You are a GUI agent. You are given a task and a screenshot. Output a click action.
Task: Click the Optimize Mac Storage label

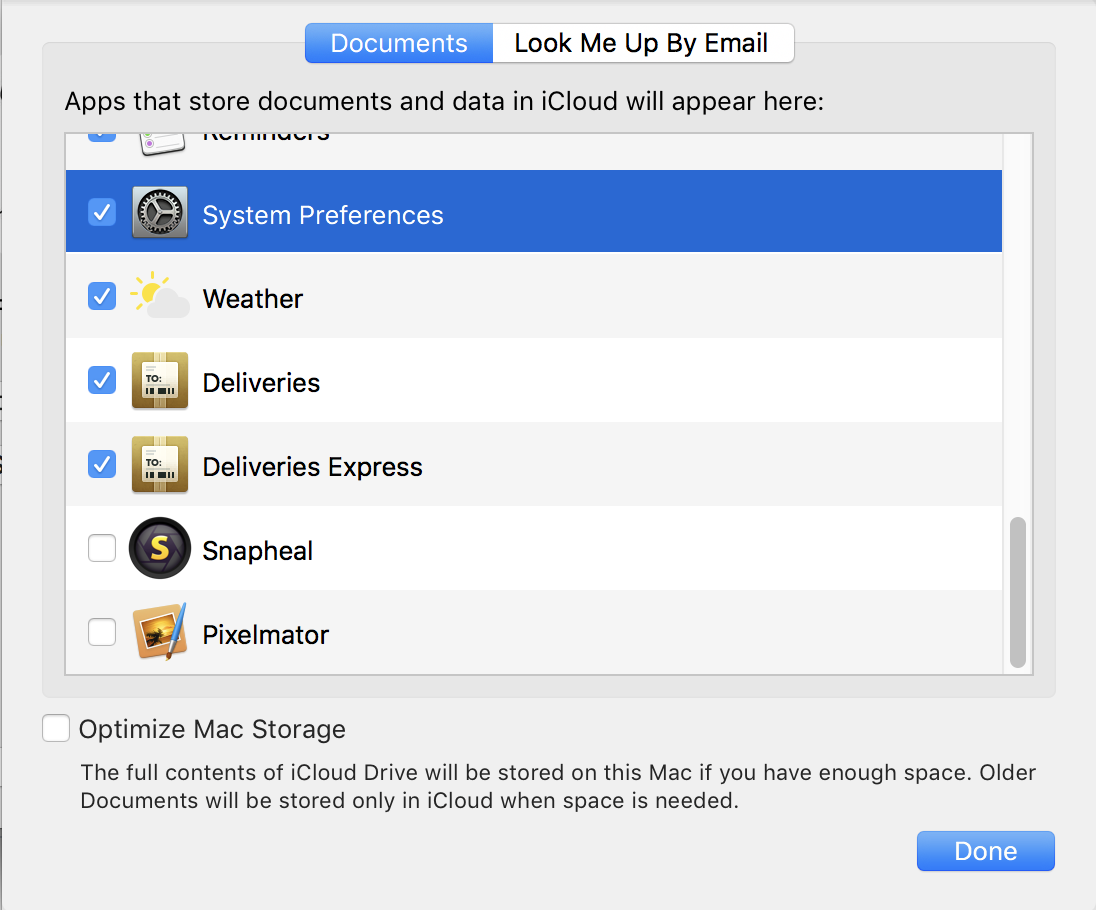[212, 729]
